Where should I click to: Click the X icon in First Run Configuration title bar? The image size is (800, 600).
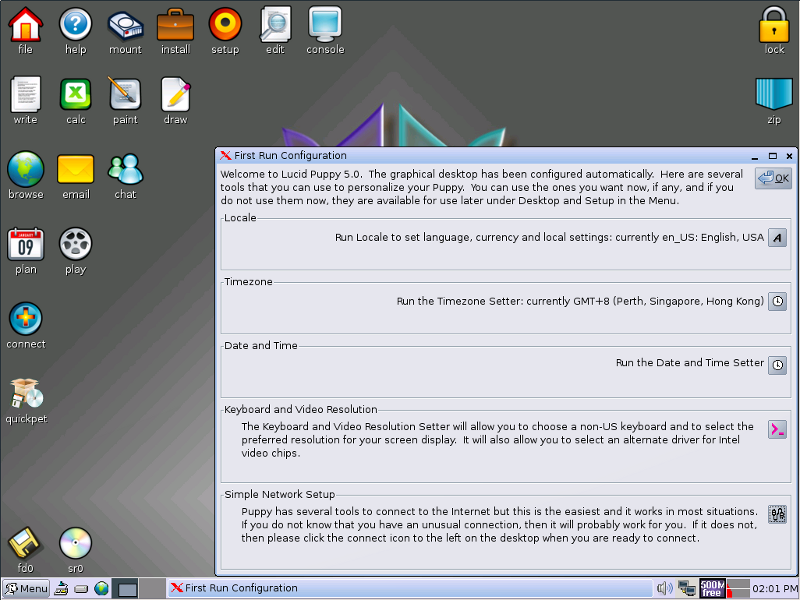click(225, 156)
